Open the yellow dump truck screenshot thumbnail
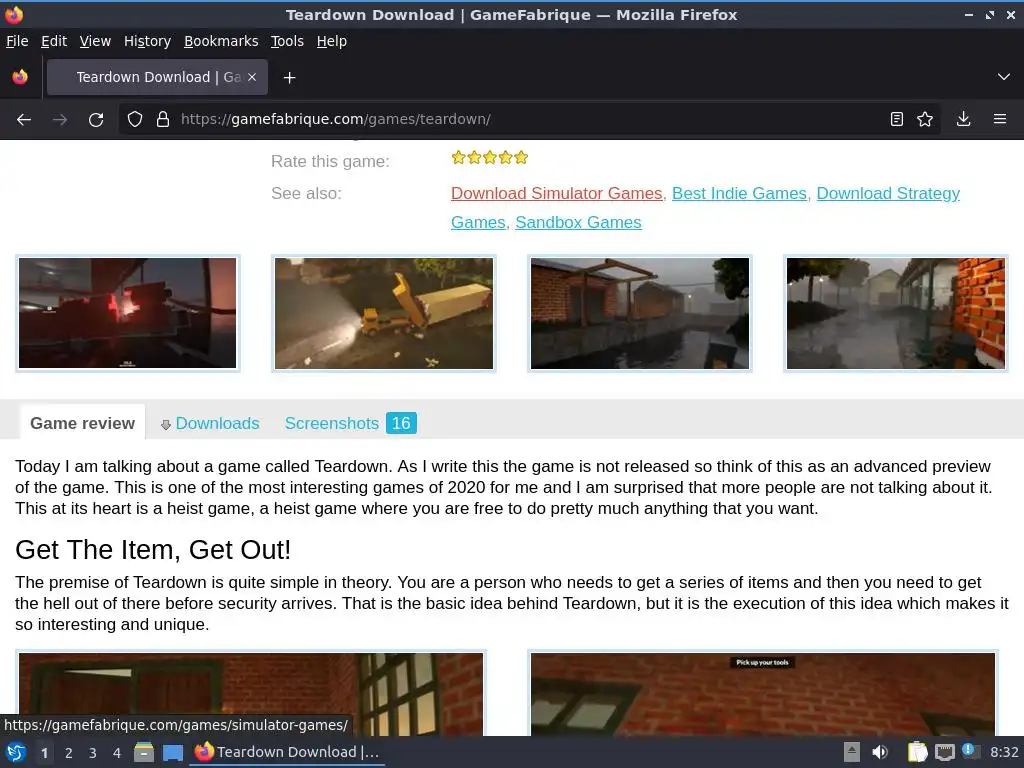Image resolution: width=1024 pixels, height=768 pixels. [384, 313]
